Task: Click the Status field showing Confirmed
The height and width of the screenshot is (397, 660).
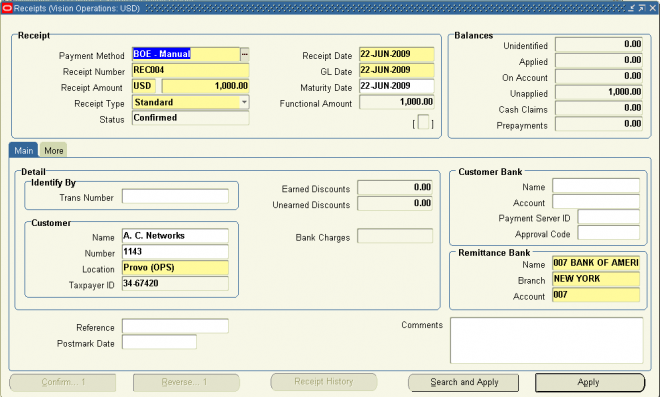Action: click(190, 118)
